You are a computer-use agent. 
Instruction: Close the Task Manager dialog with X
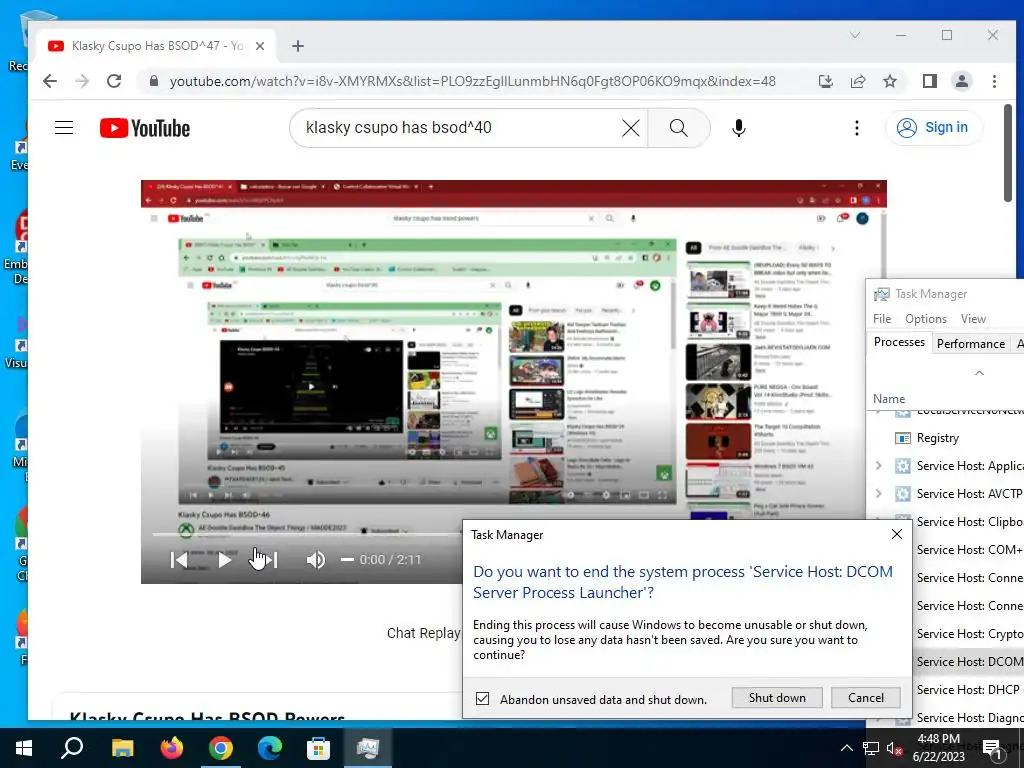tap(897, 534)
